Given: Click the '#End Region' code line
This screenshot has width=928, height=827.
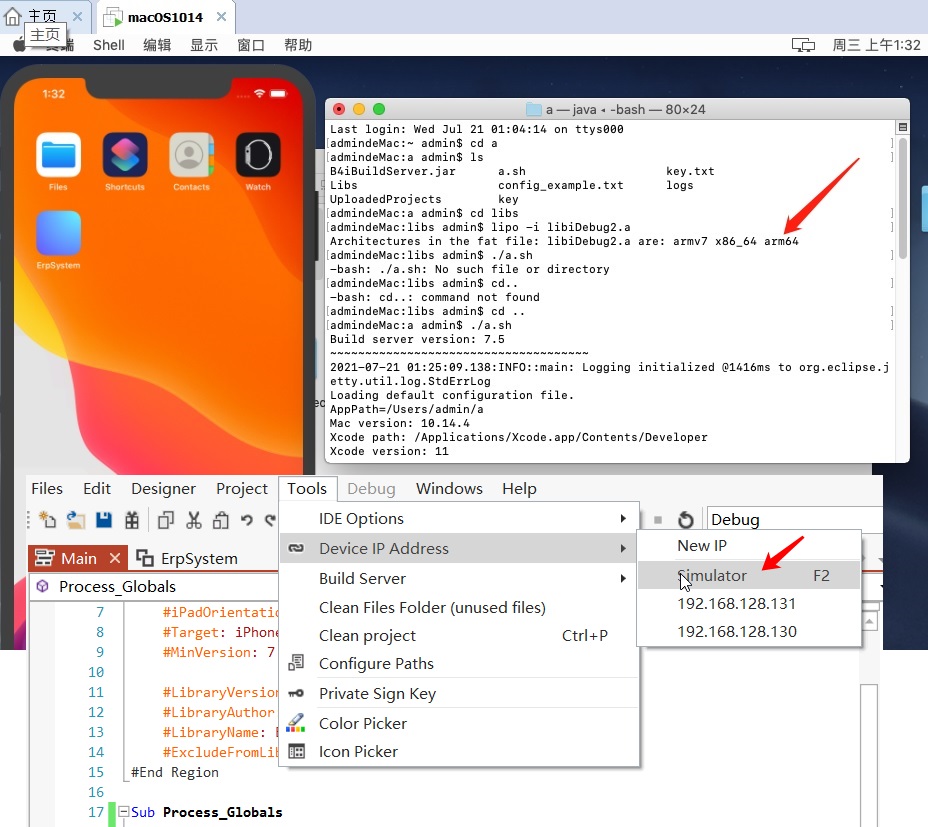Looking at the screenshot, I should (175, 772).
